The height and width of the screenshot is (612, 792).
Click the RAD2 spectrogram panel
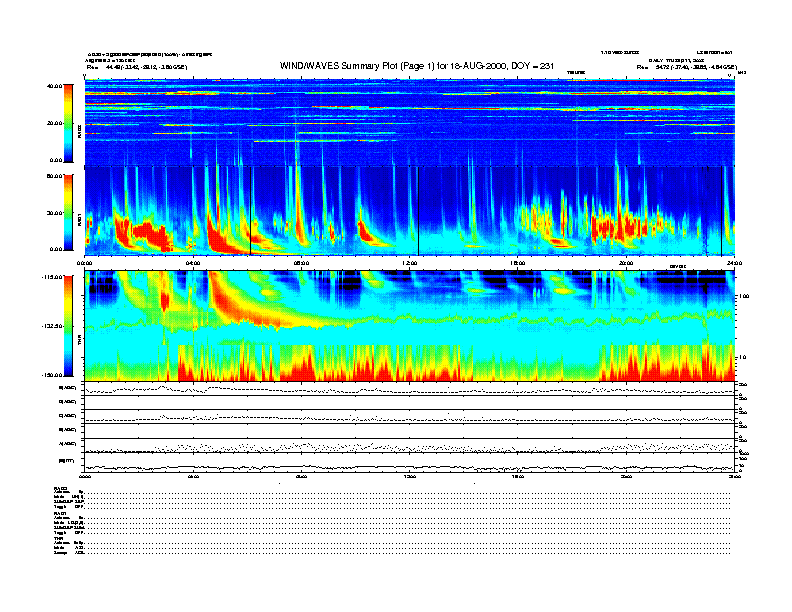[410, 123]
